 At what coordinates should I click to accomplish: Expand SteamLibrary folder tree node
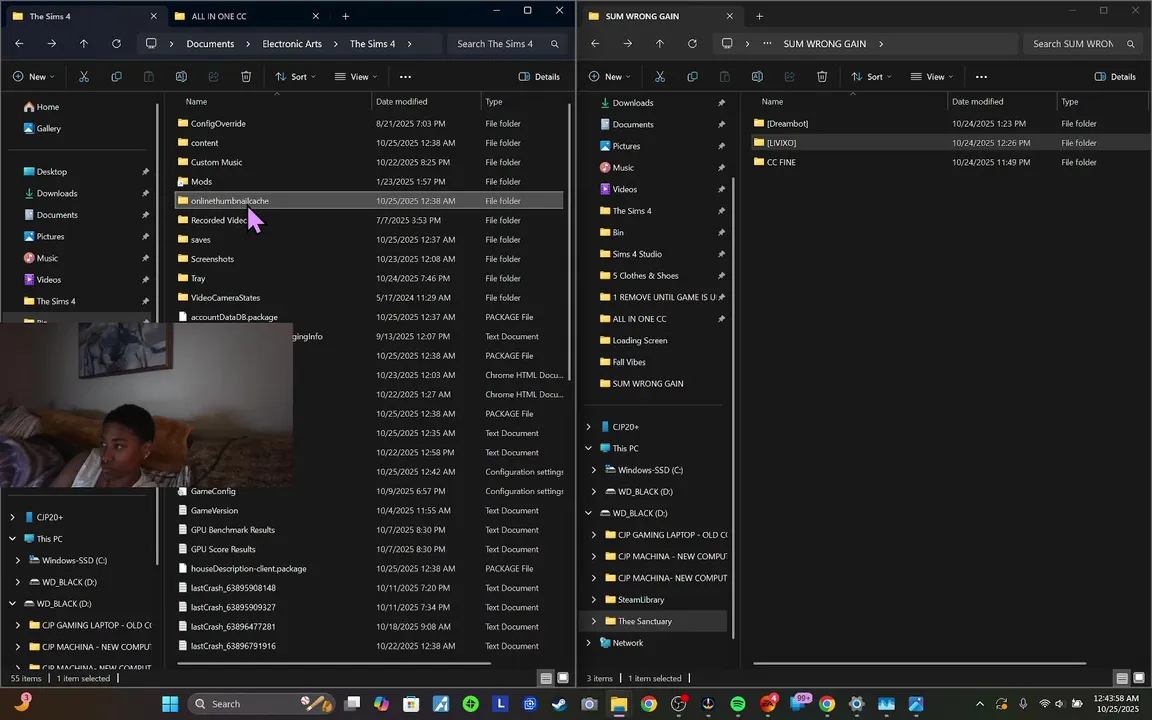click(x=594, y=600)
